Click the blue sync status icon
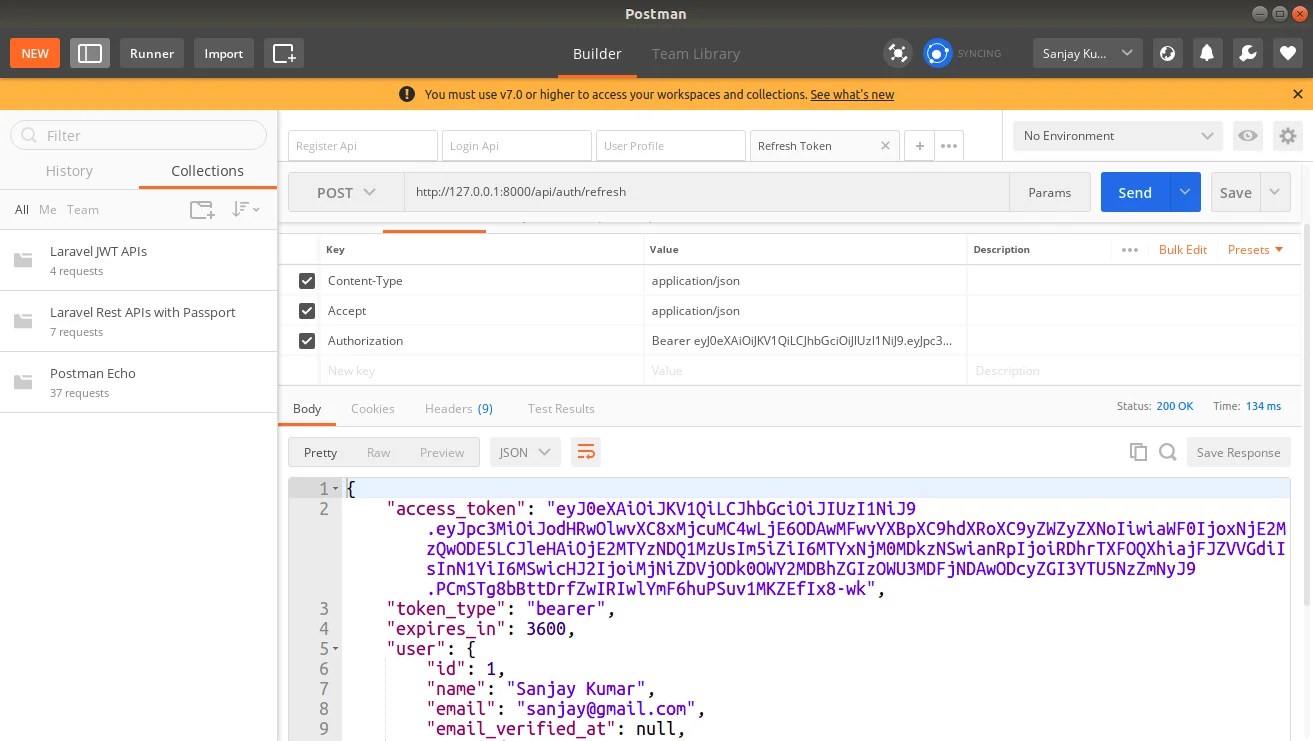 [x=937, y=53]
